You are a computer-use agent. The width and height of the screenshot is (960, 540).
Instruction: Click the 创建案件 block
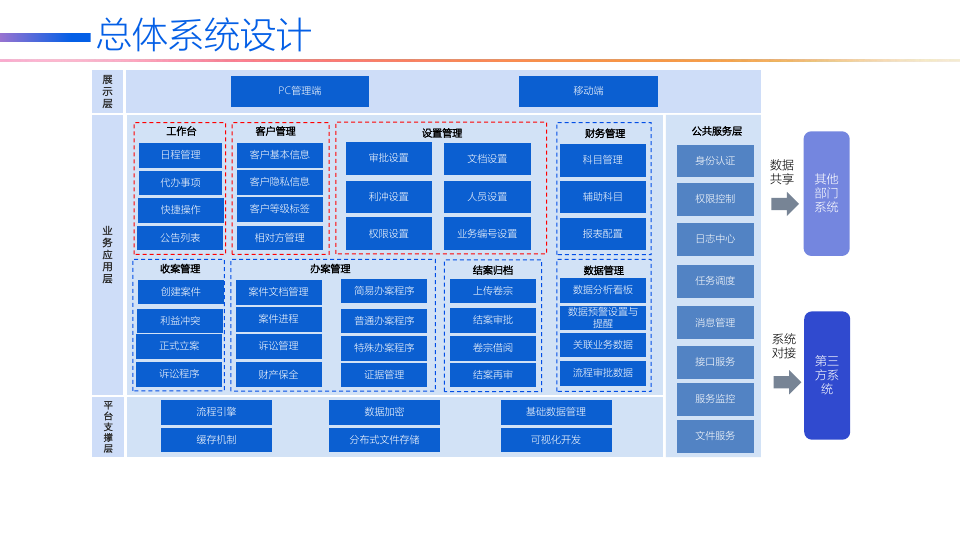coord(180,292)
